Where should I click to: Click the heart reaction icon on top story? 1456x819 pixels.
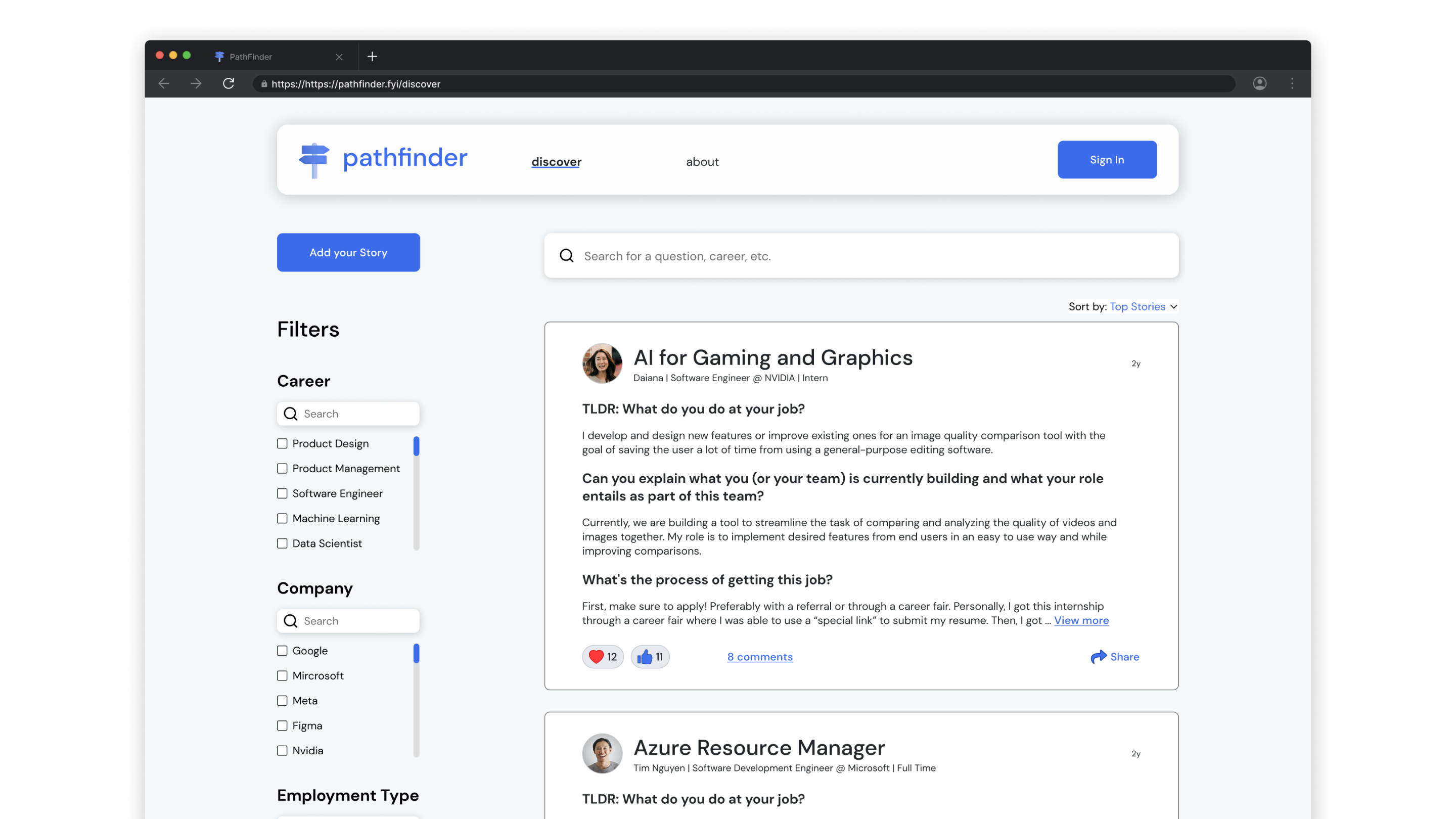(x=596, y=657)
